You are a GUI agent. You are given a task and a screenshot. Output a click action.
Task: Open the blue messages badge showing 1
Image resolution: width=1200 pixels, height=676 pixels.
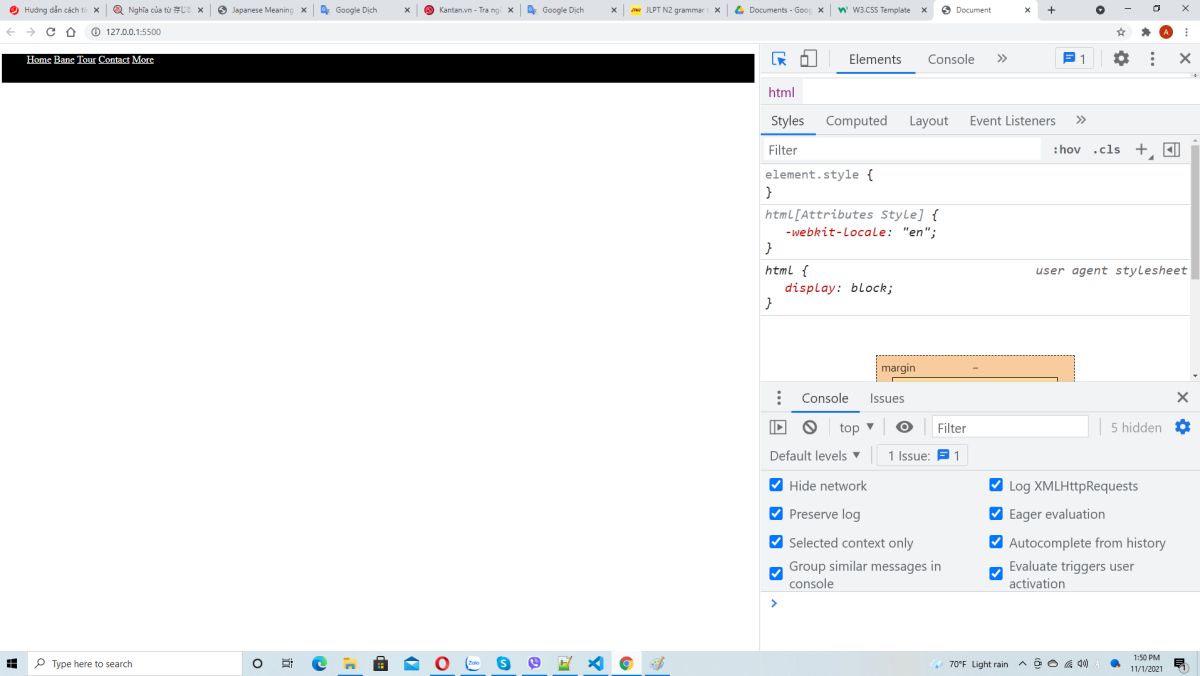1074,59
